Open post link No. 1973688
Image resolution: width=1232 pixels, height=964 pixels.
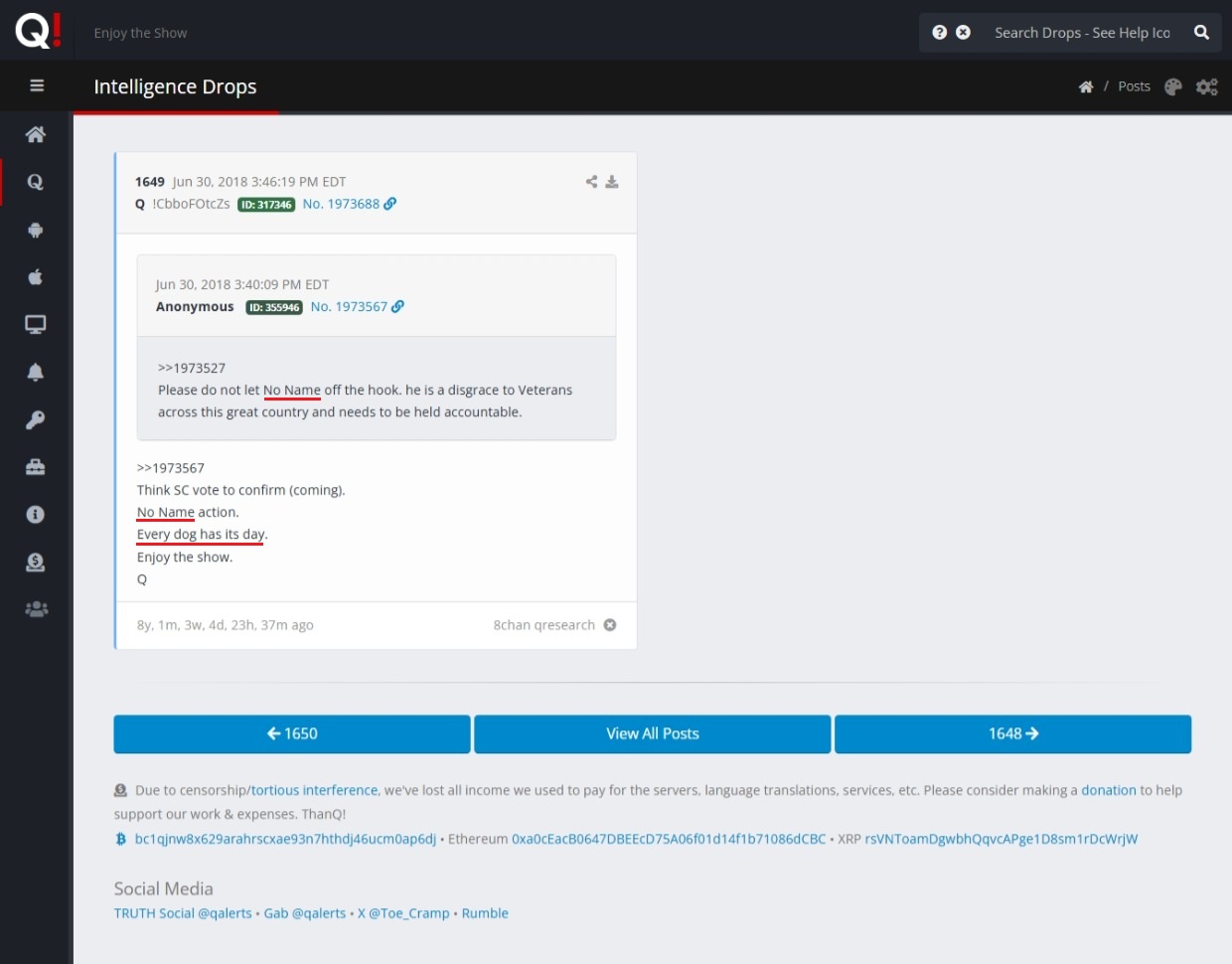(x=341, y=204)
